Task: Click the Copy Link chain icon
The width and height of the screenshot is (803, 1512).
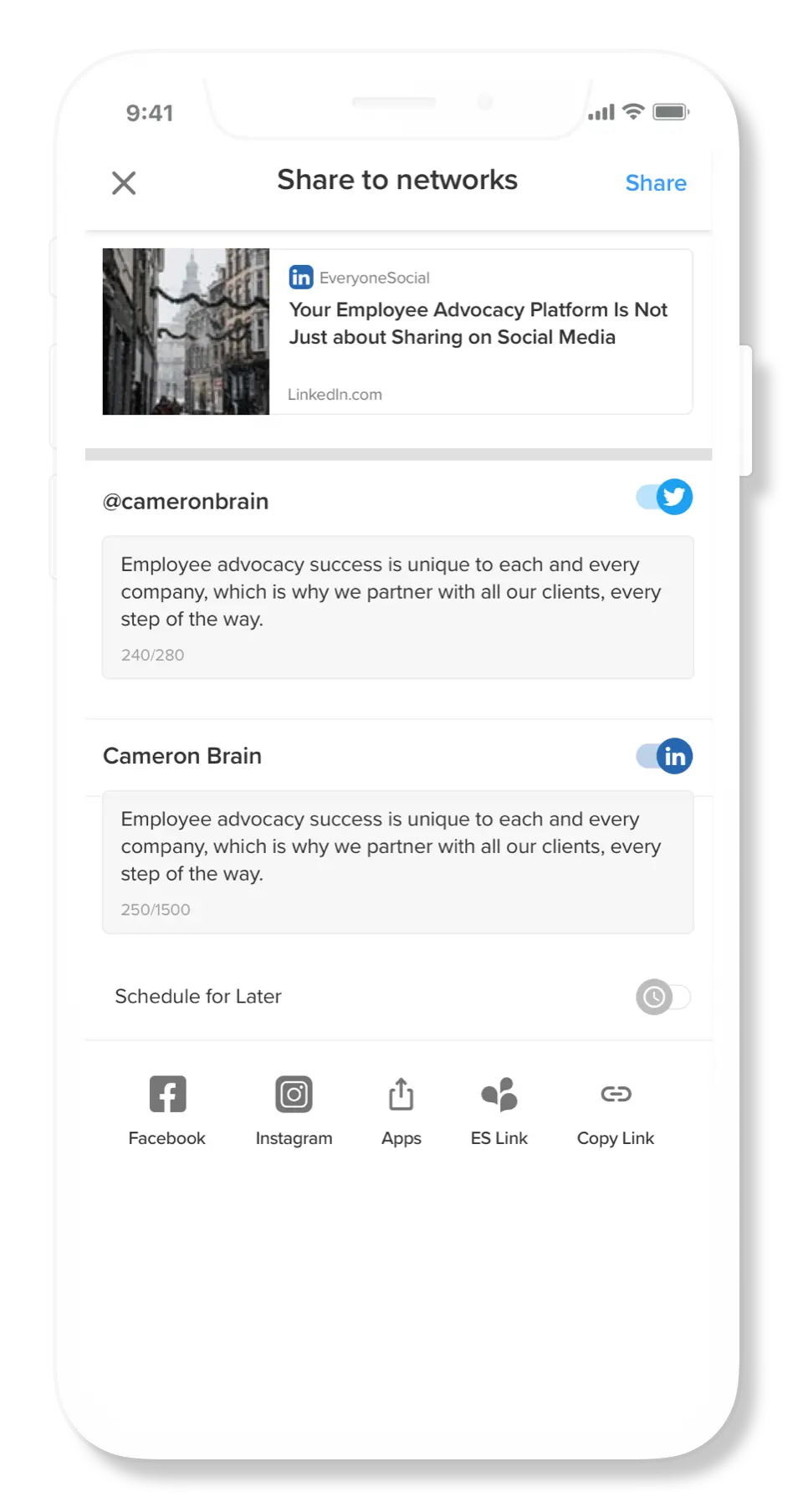Action: pos(616,1094)
